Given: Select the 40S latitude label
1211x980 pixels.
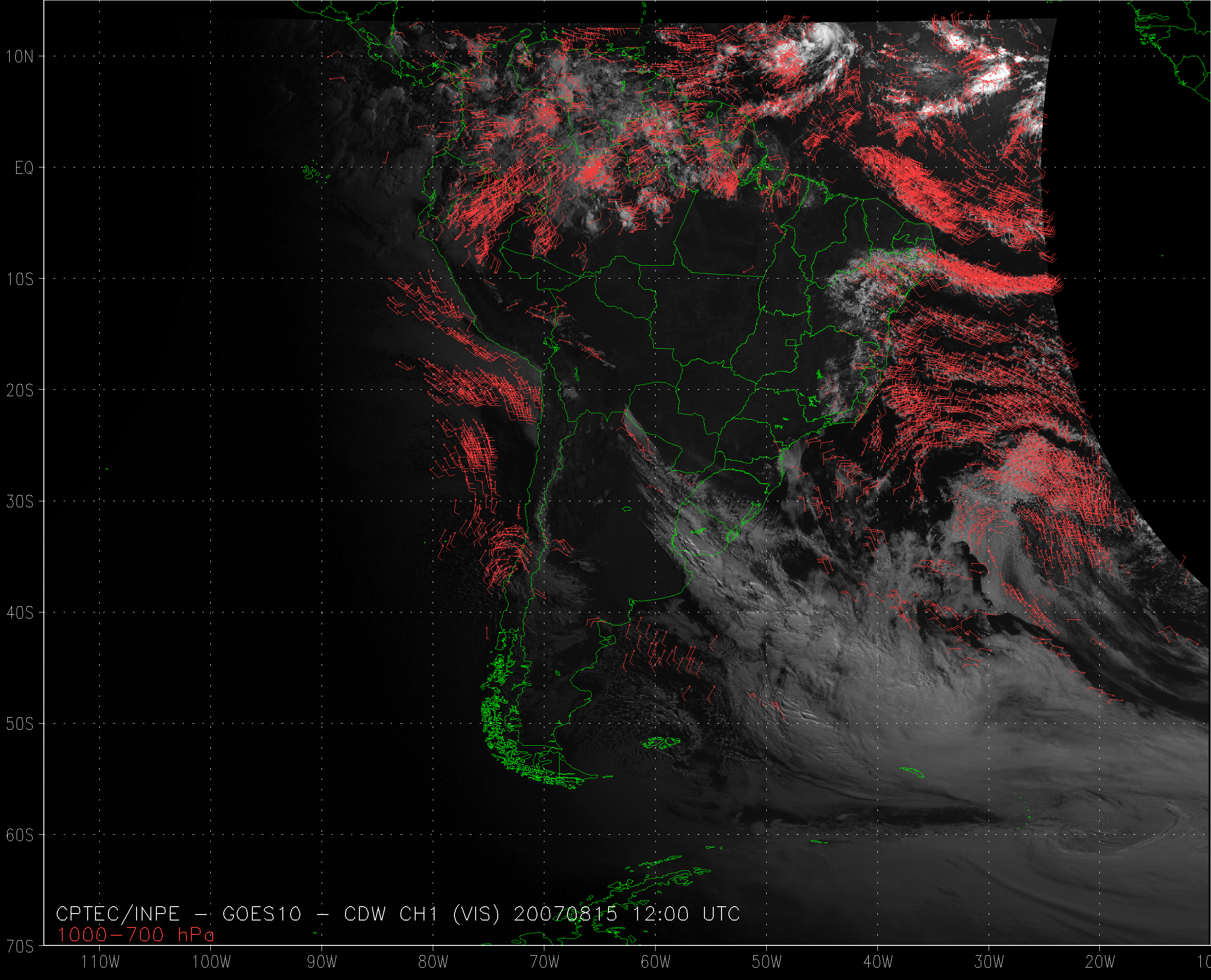Looking at the screenshot, I should pos(20,613).
